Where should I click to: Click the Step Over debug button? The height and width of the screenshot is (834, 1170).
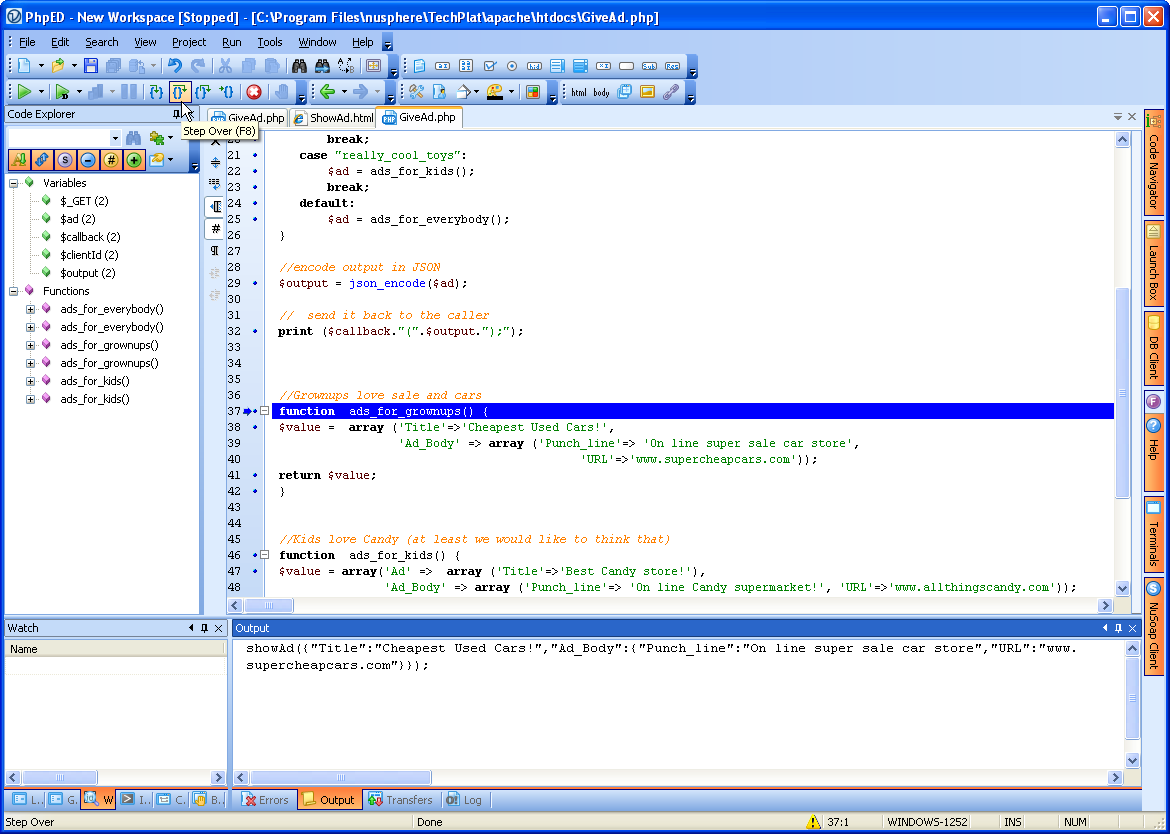tap(179, 92)
